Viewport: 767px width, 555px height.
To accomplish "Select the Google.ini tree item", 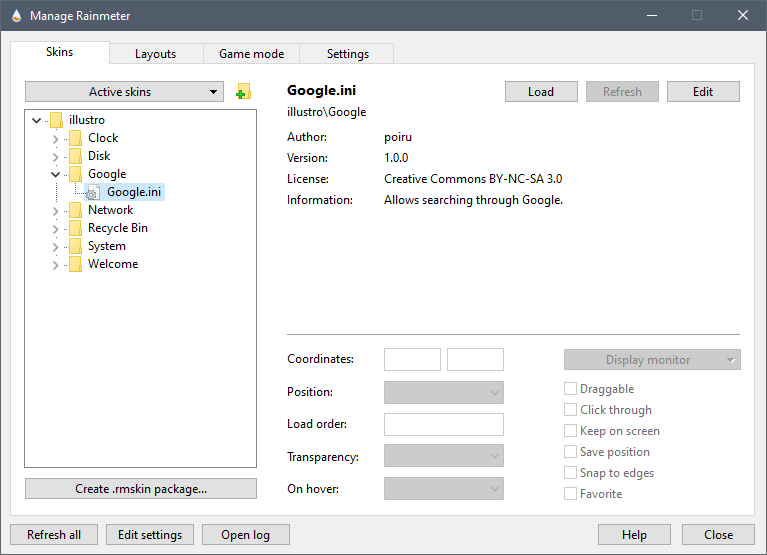I will pos(134,192).
